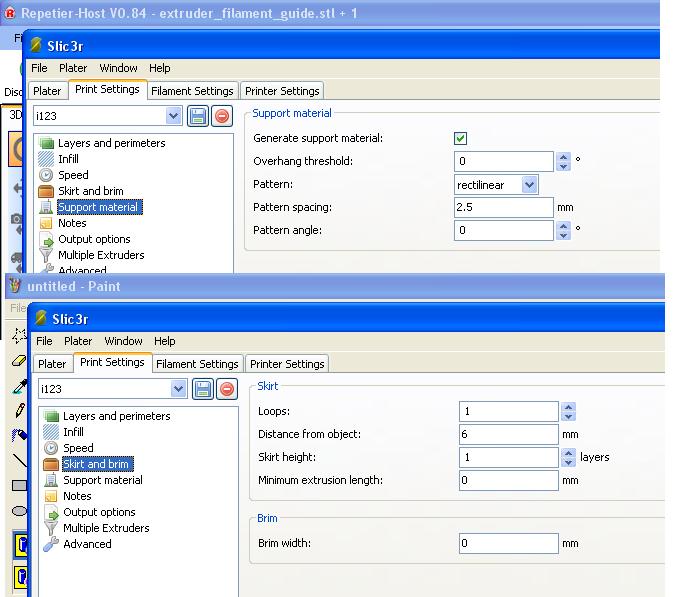This screenshot has width=693, height=597.
Task: Click the Infill hatch icon in upper window
Action: click(x=46, y=159)
